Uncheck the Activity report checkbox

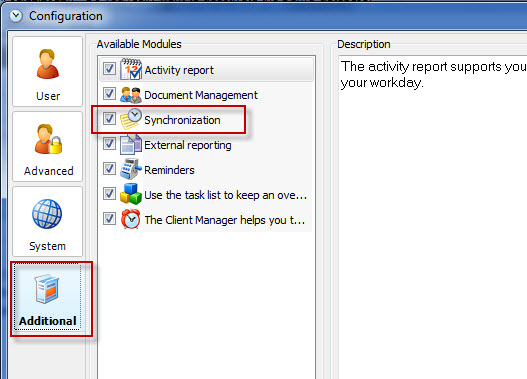pos(109,69)
